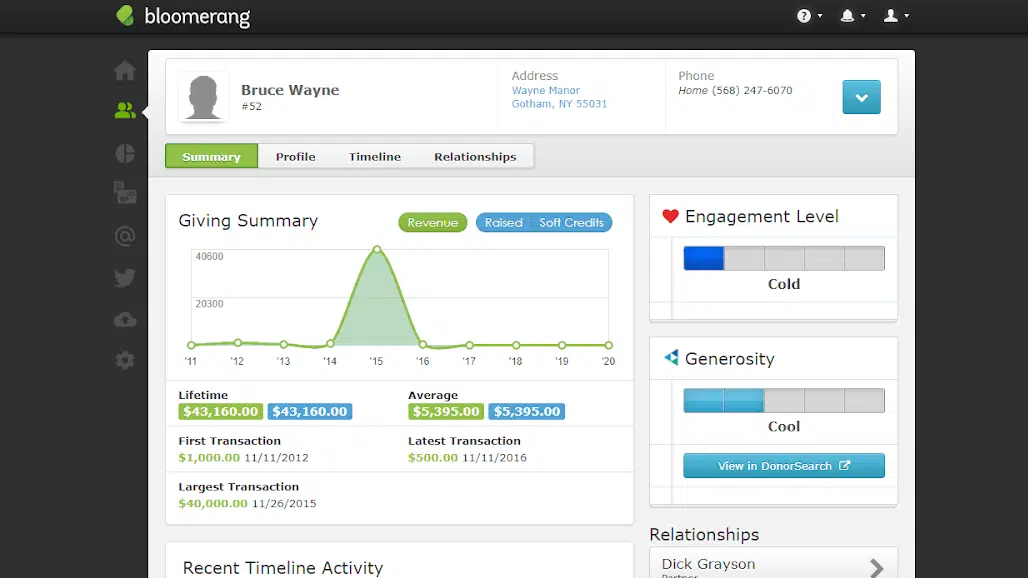Click the Engagement Level meter bar

(783, 258)
